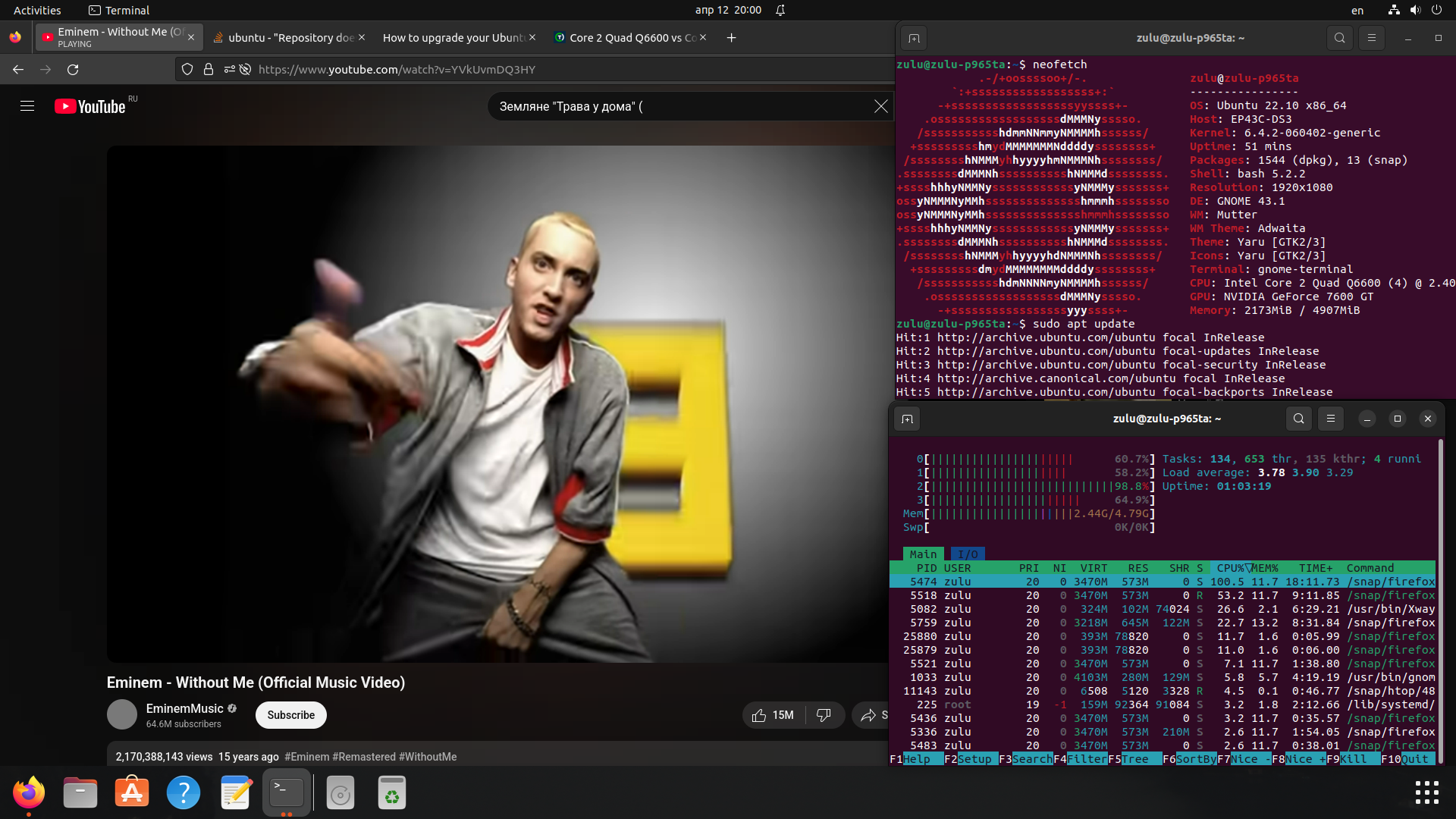
Task: Open Firefox tracking protection shield icon
Action: pos(187,70)
